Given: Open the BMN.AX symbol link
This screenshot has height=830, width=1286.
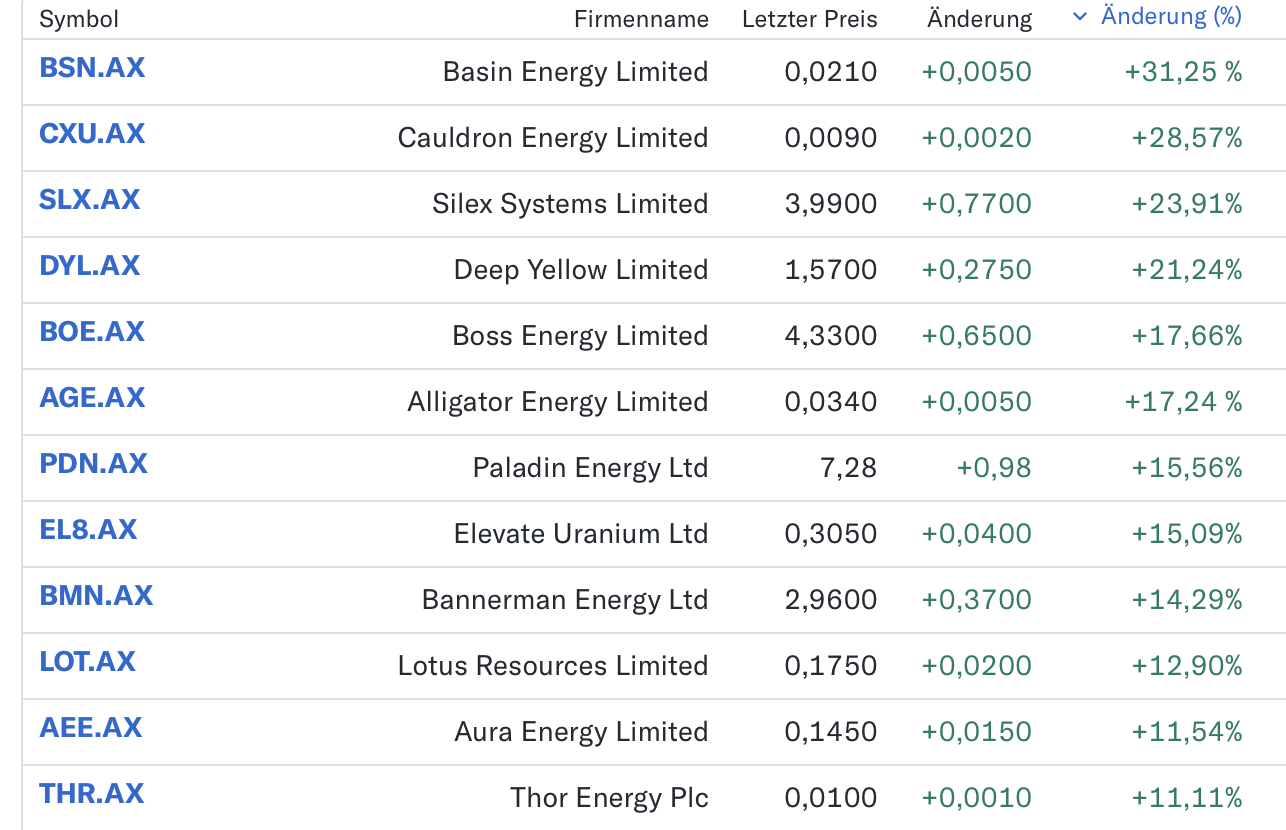Looking at the screenshot, I should 96,596.
